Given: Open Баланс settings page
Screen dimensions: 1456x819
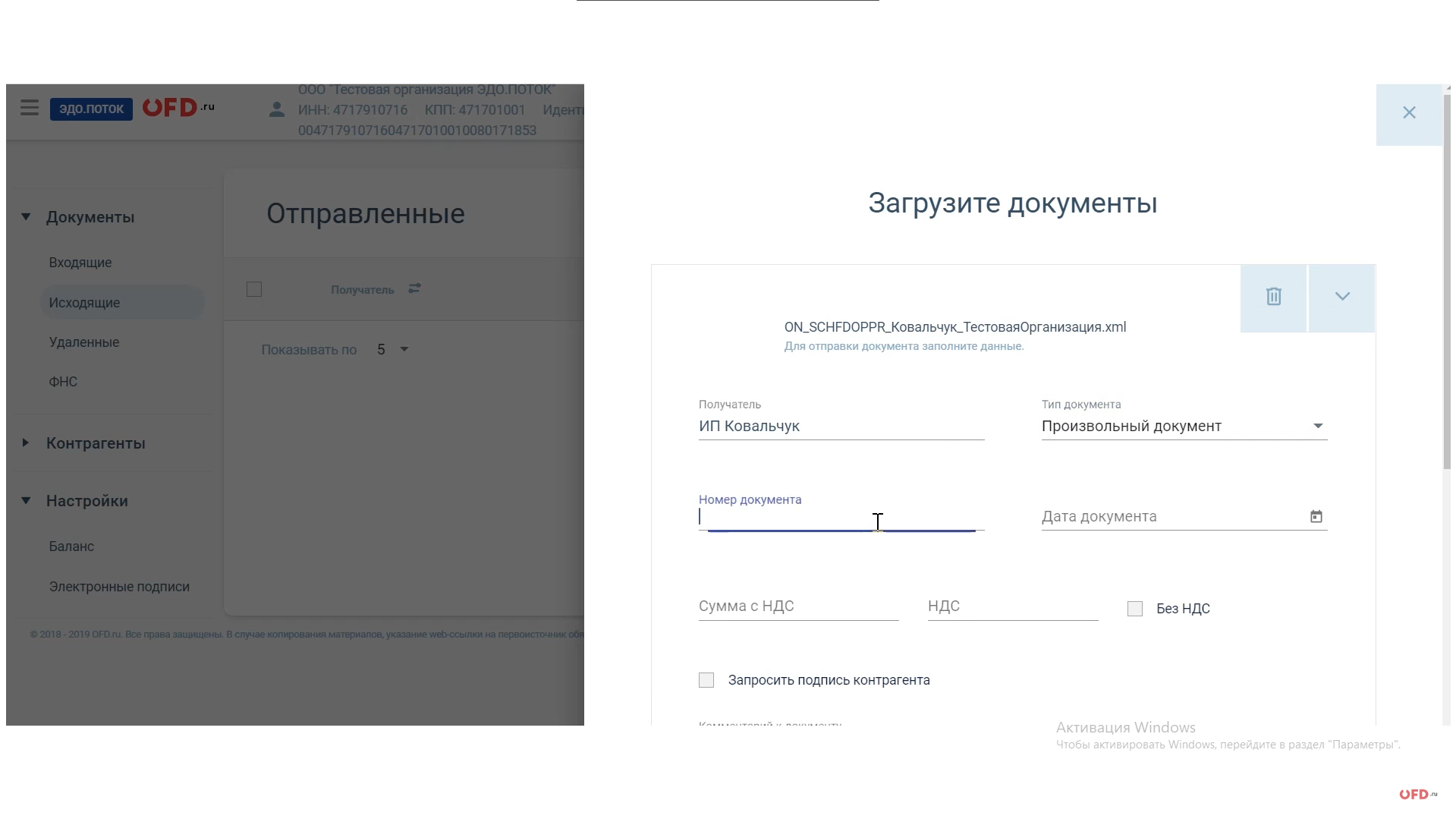Looking at the screenshot, I should 71,547.
